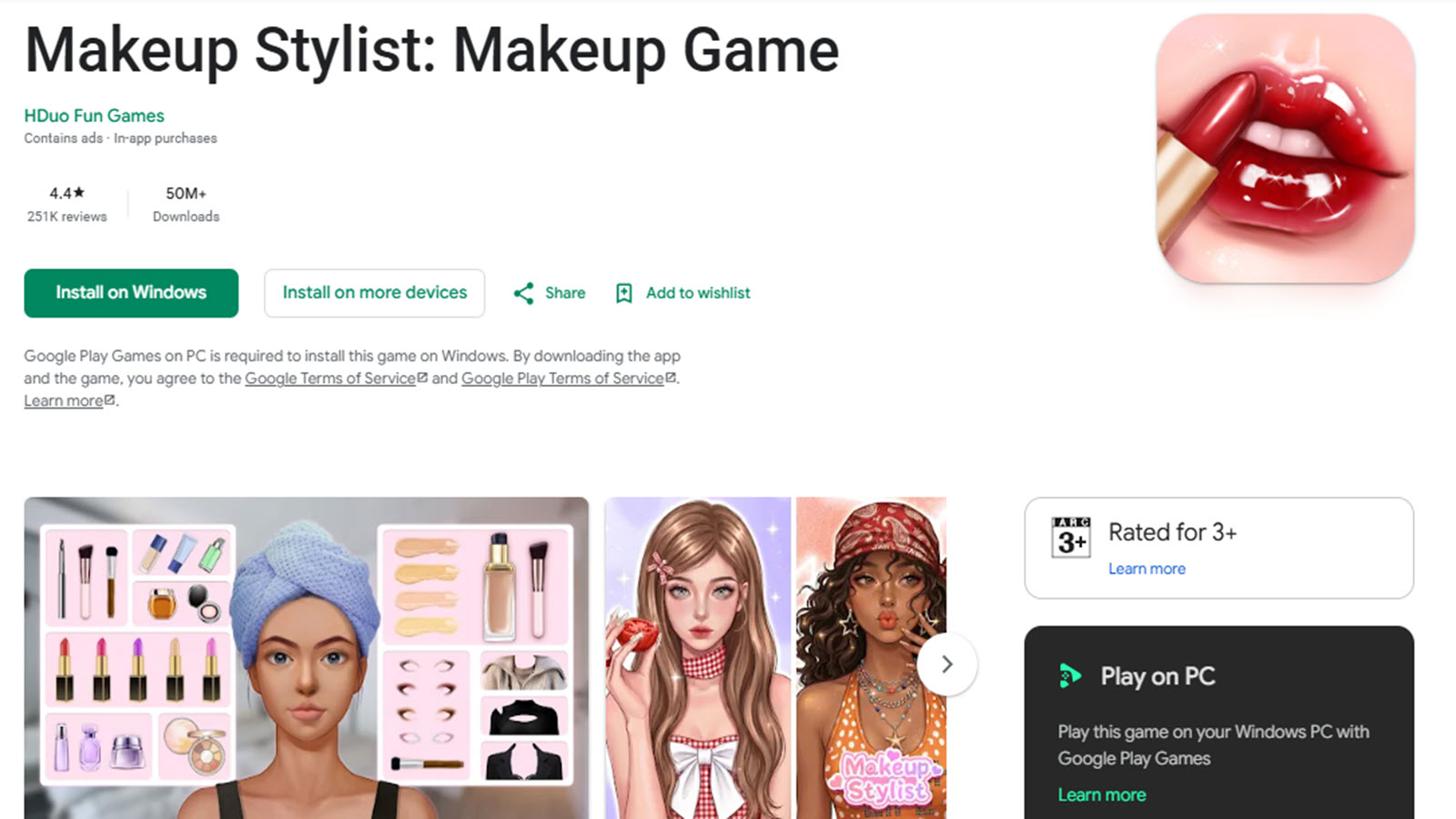This screenshot has height=819, width=1456.
Task: Open Google Terms of Service link
Action: (330, 379)
